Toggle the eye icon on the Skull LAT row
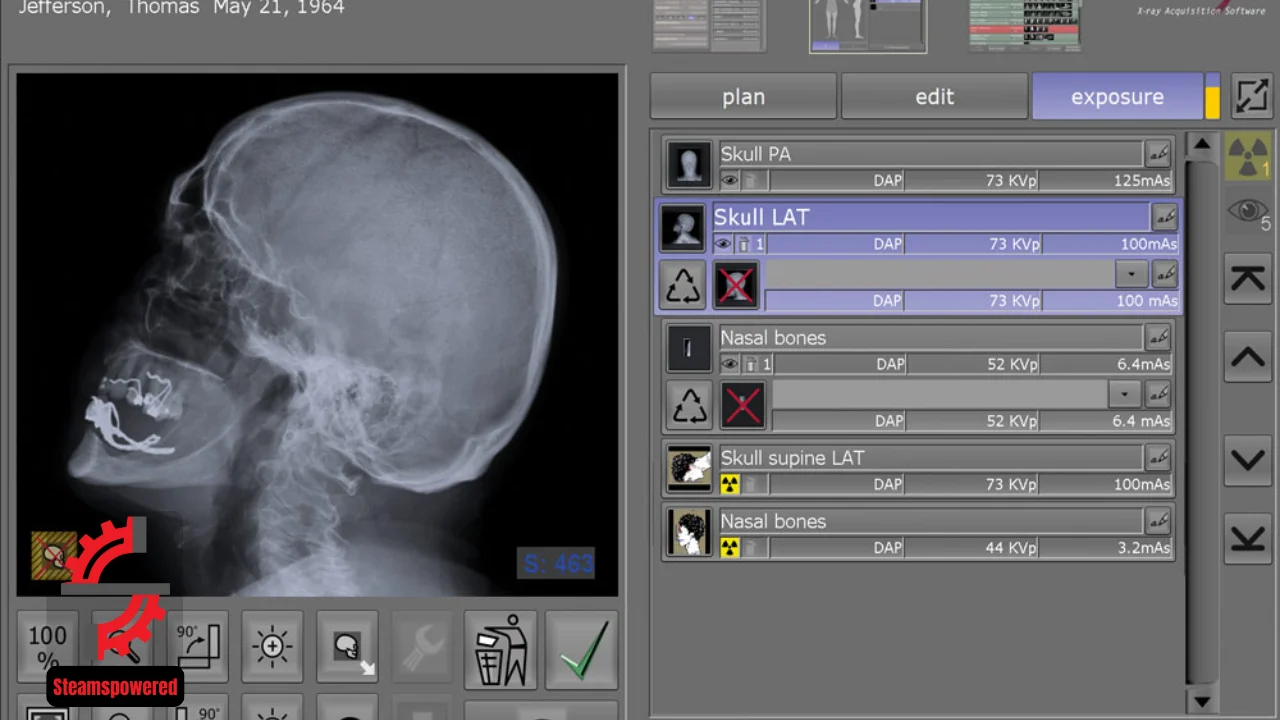The height and width of the screenshot is (720, 1280). coord(723,244)
